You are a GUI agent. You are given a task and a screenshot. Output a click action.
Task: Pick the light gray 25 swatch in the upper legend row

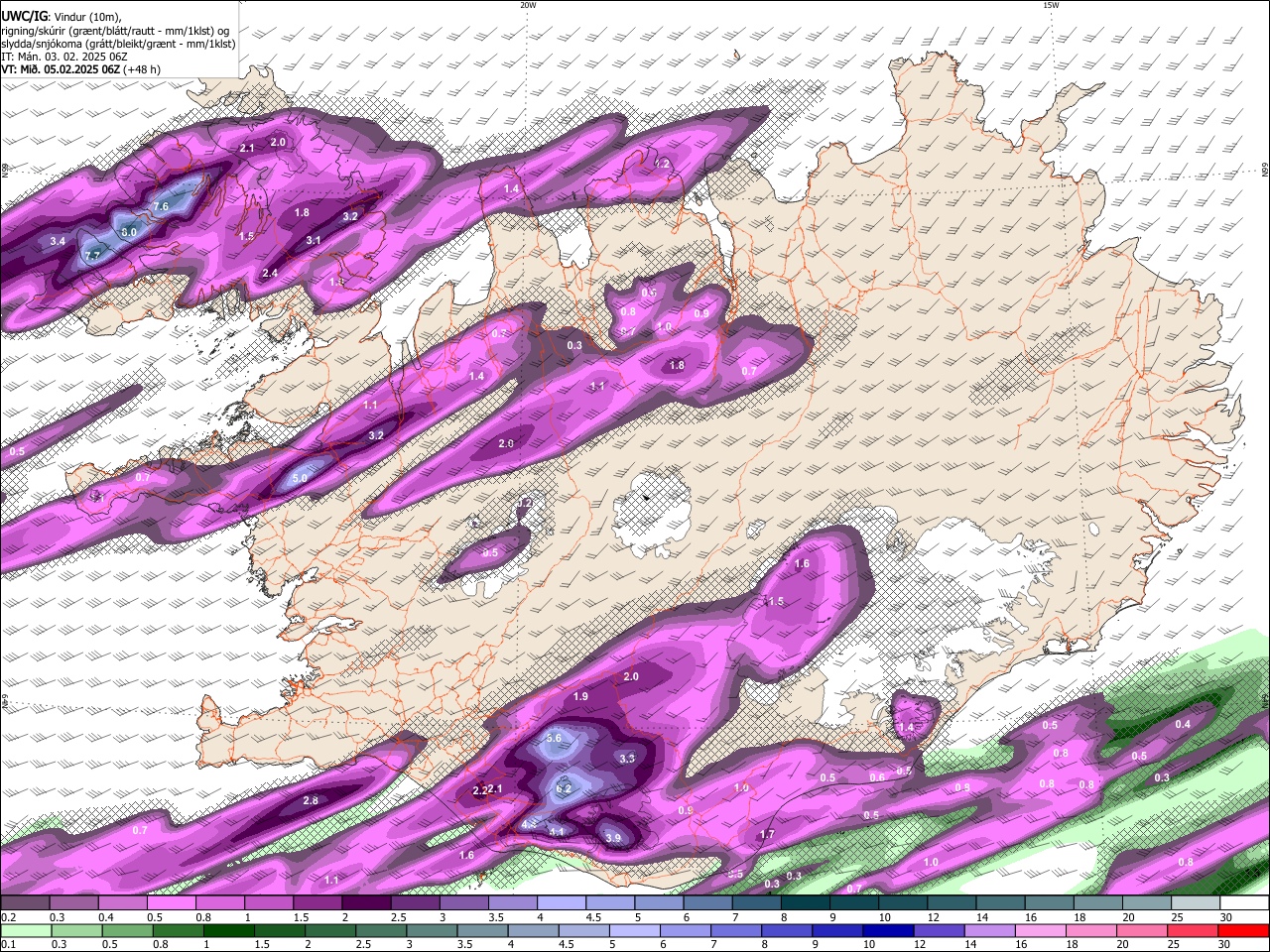(1195, 903)
